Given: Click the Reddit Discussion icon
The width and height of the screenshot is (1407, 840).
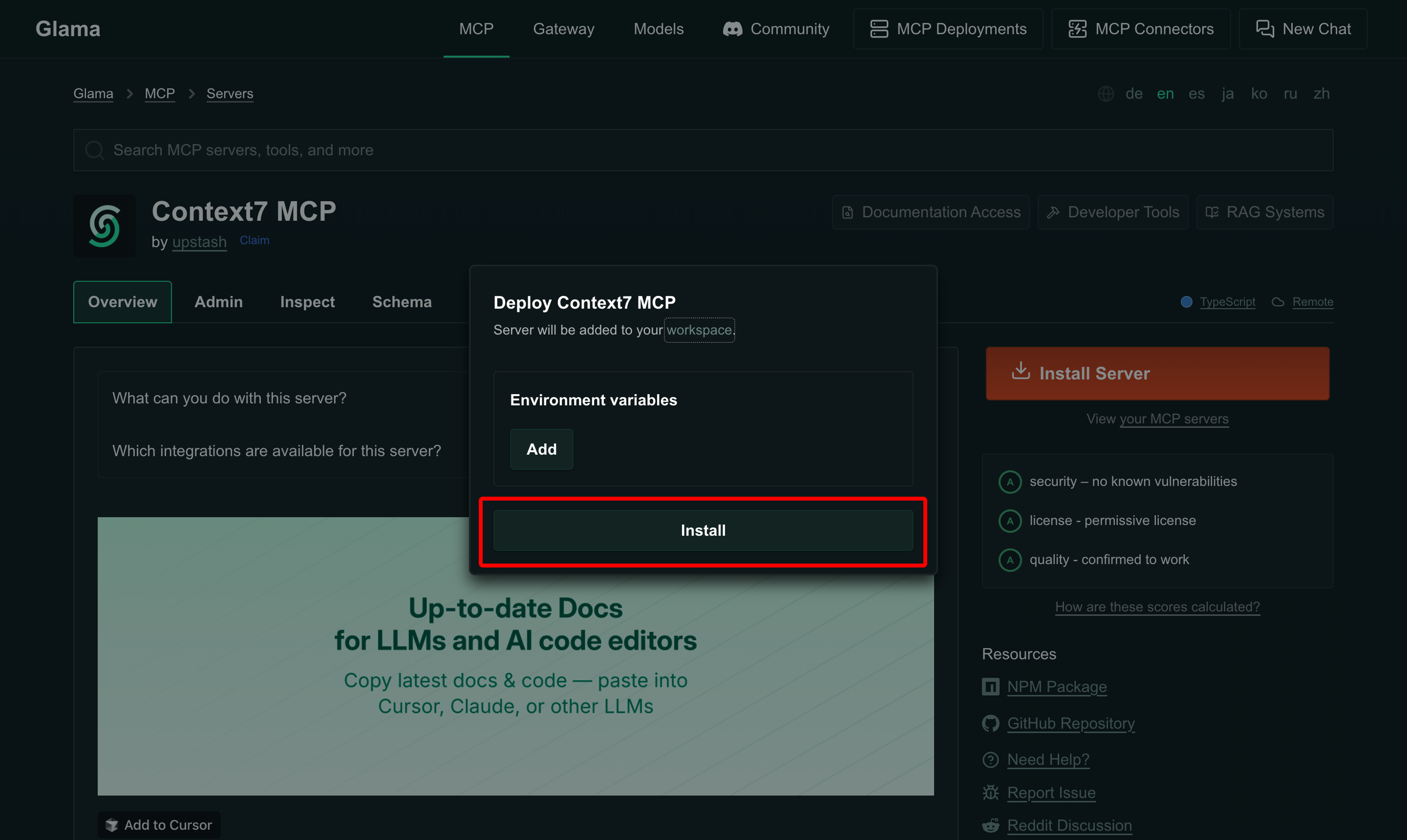Looking at the screenshot, I should coord(990,825).
